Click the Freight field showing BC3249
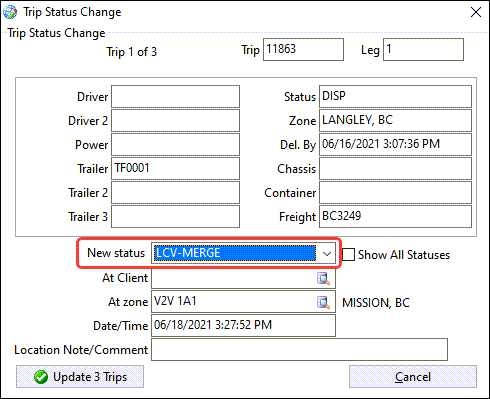 pos(395,217)
